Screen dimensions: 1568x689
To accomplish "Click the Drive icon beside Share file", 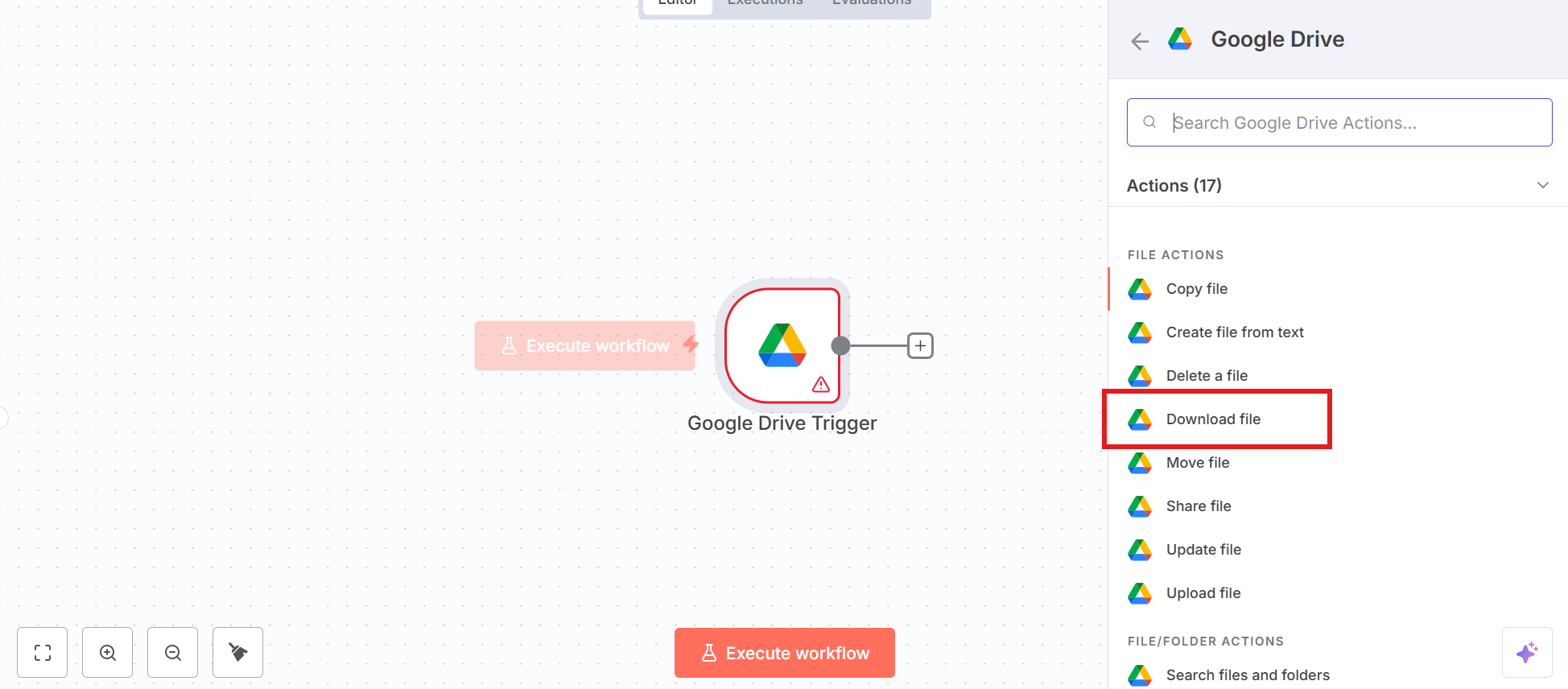I will [x=1140, y=506].
